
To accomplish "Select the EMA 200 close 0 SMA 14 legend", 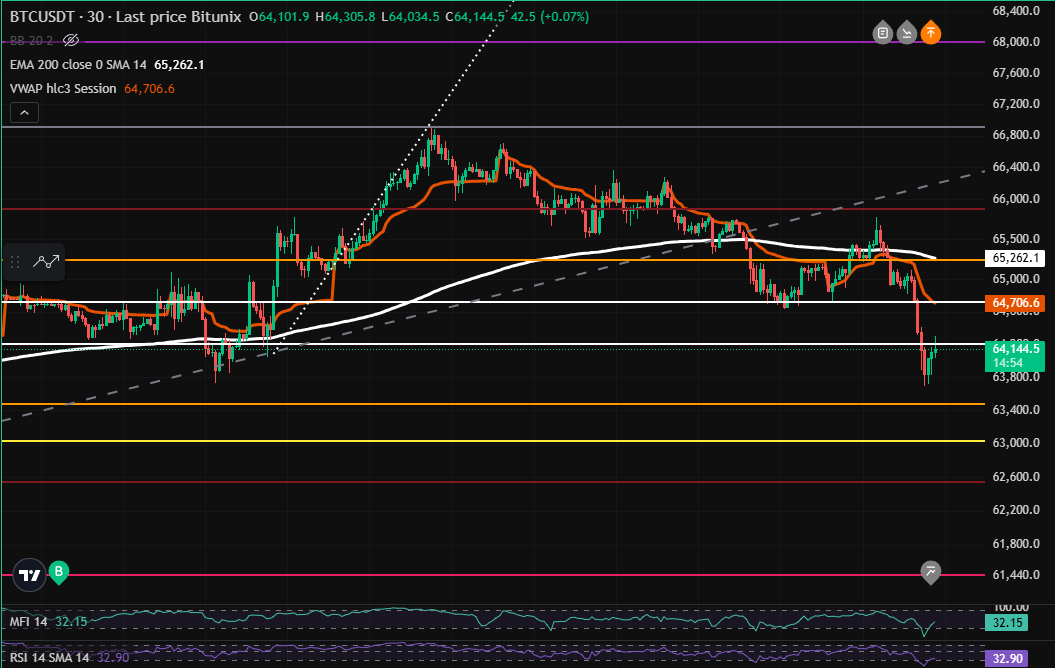I will click(78, 65).
